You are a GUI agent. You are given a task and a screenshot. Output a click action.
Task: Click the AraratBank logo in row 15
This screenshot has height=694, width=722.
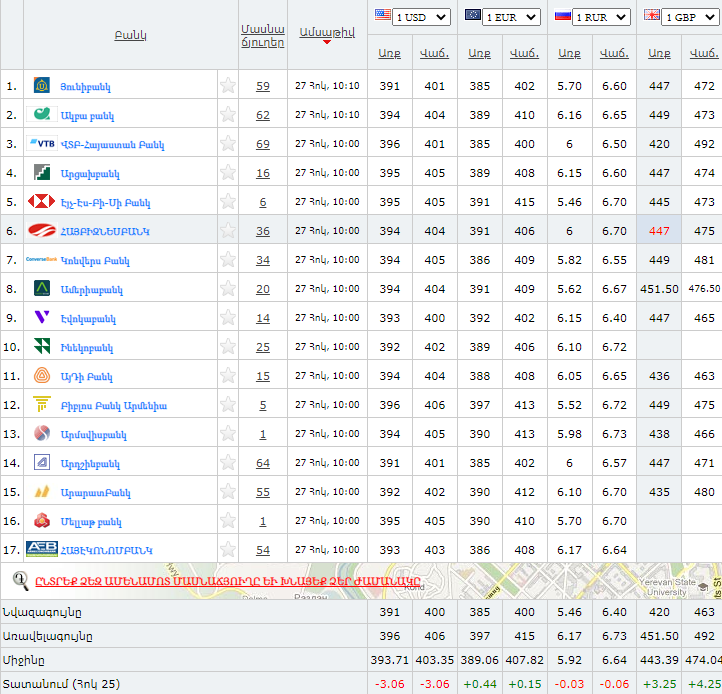tap(42, 491)
